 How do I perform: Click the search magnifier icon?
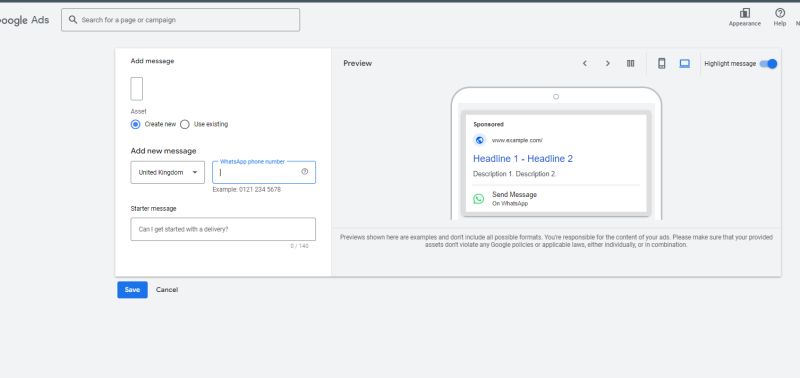tap(73, 19)
